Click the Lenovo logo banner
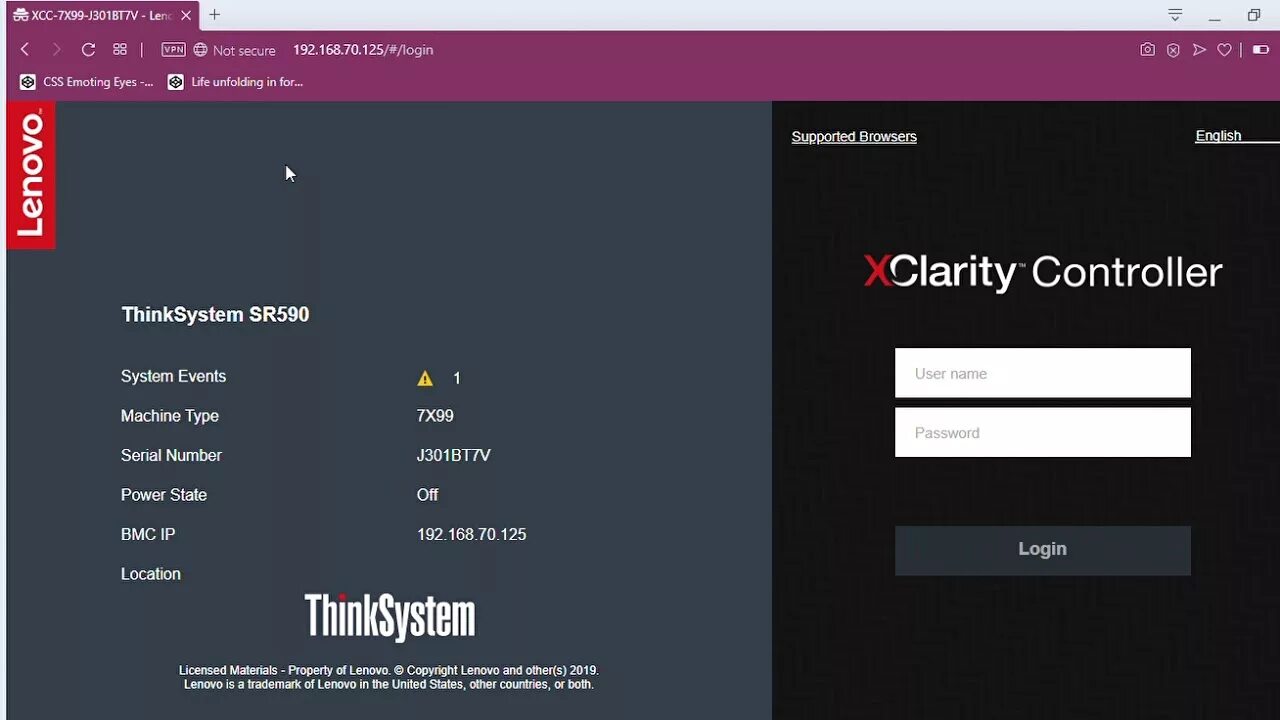The width and height of the screenshot is (1280, 720). [x=31, y=174]
